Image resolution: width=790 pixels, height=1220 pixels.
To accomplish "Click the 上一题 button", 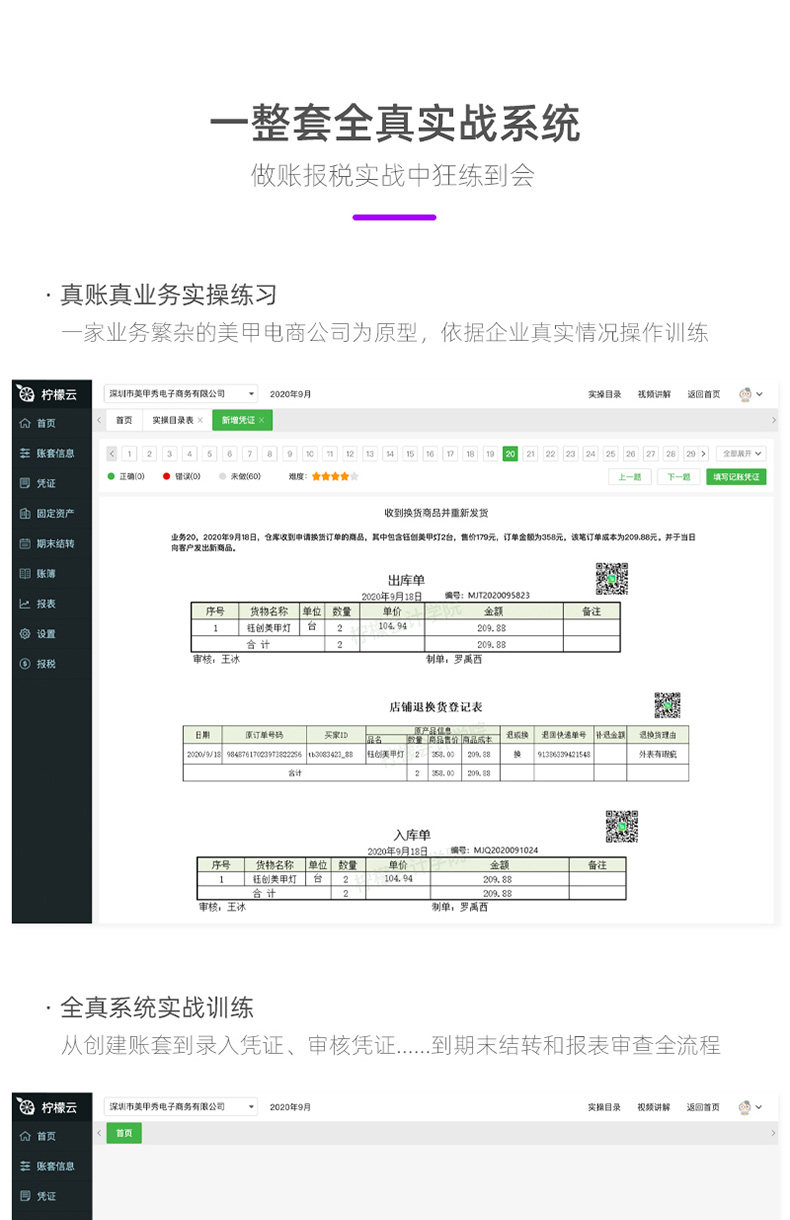I will pos(630,477).
